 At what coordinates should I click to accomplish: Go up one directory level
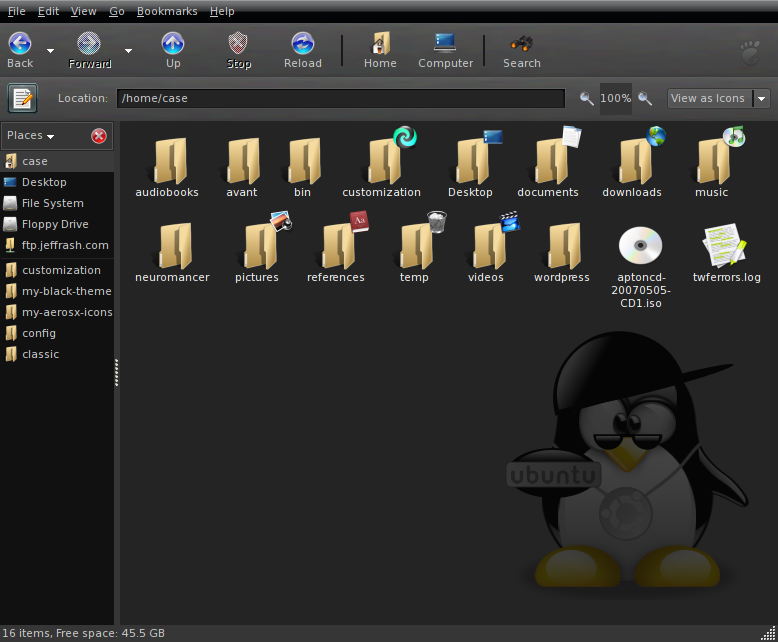coord(173,50)
